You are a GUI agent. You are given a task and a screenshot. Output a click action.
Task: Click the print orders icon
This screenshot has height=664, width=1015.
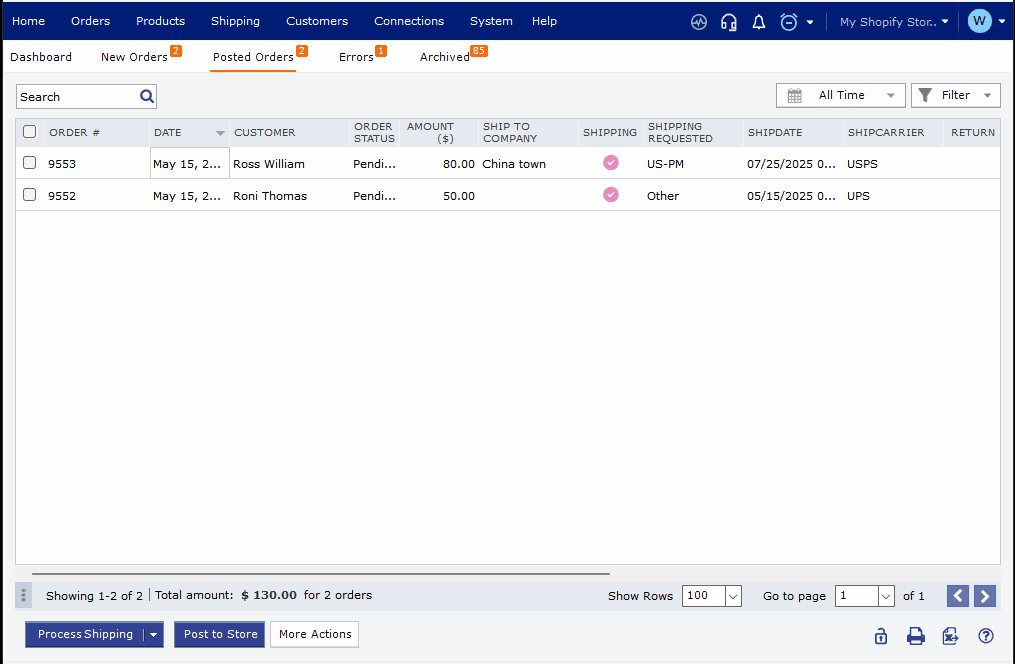(x=915, y=636)
